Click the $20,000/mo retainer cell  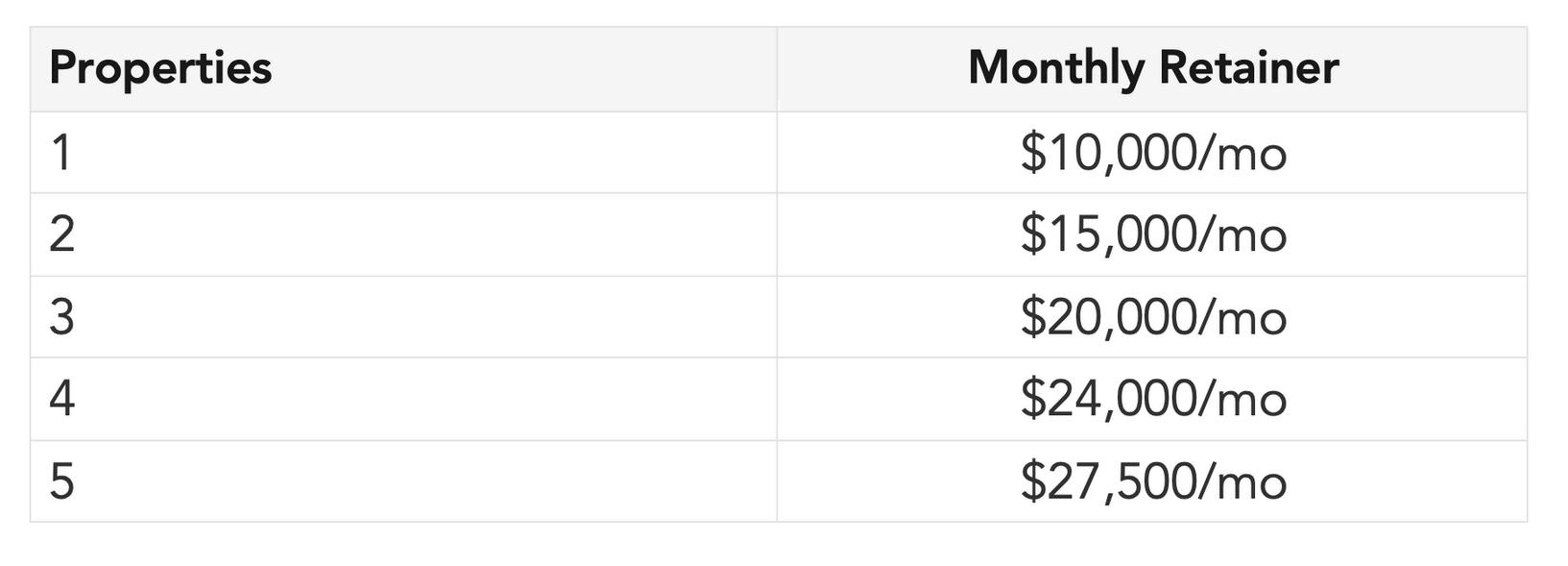point(1152,317)
